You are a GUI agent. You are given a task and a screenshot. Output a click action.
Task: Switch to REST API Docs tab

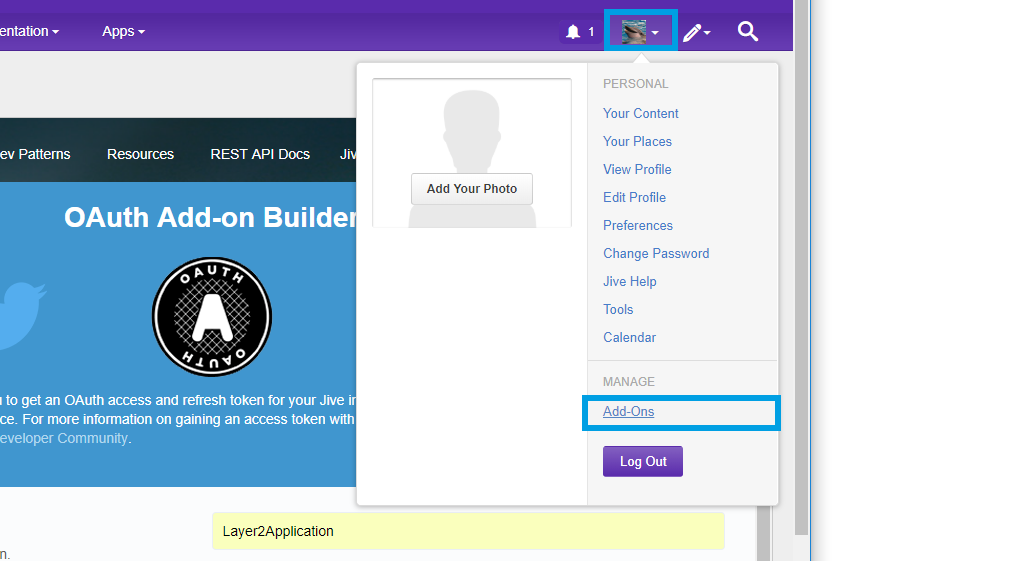click(x=260, y=154)
